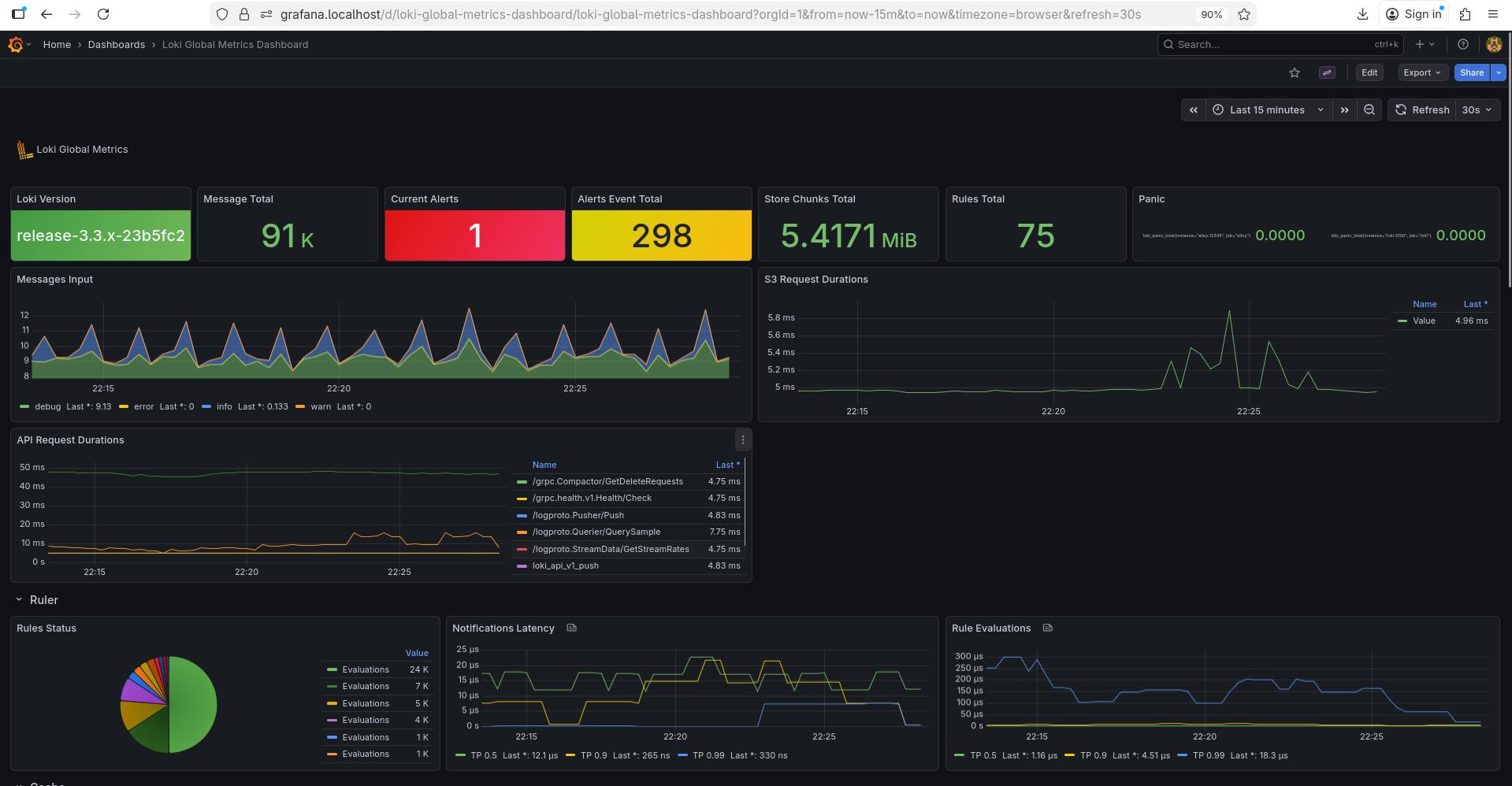
Task: Mark the dashboard as favorite with star icon
Action: pos(1295,72)
